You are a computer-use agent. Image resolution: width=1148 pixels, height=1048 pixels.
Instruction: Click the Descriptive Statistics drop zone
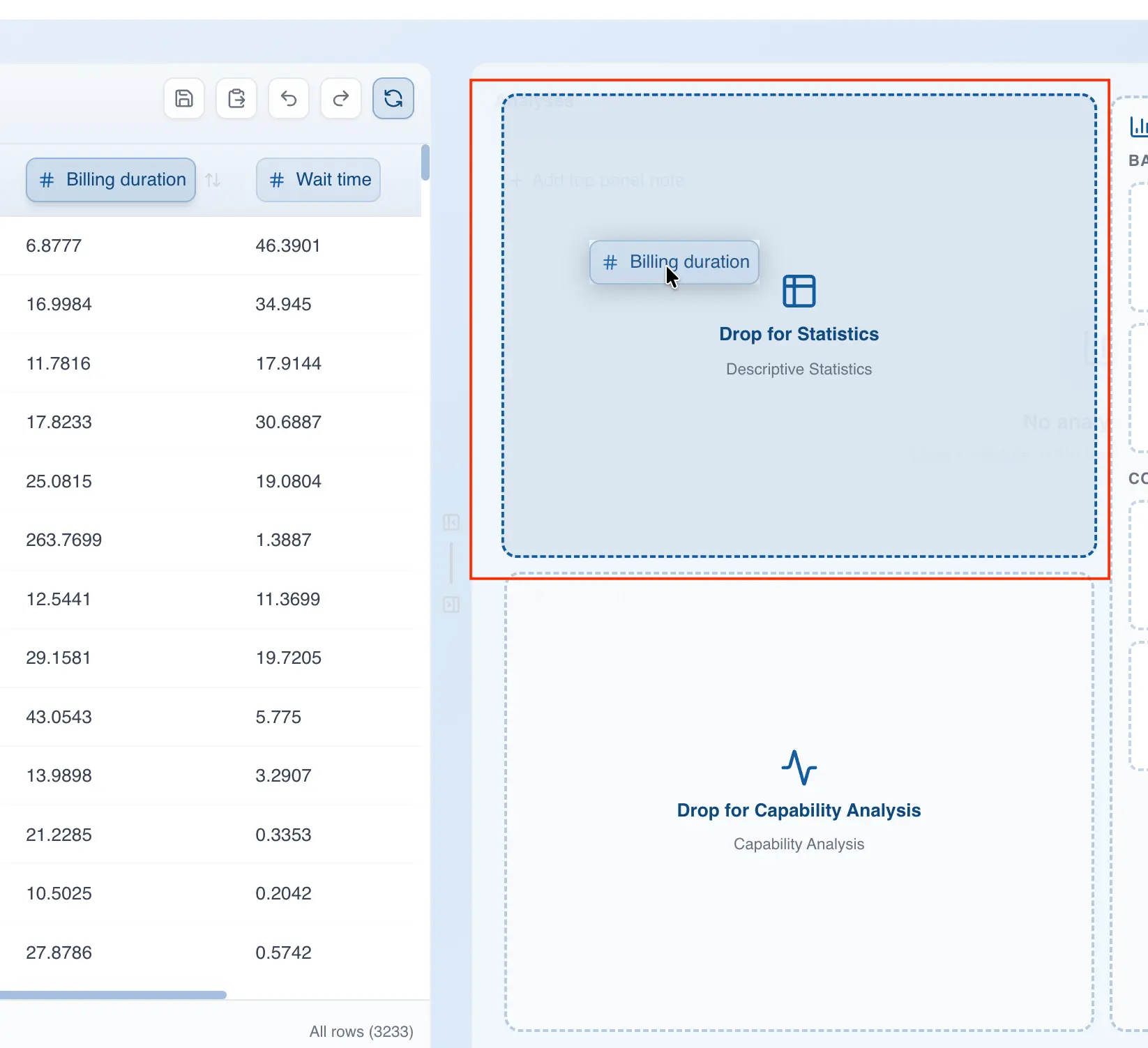point(799,349)
